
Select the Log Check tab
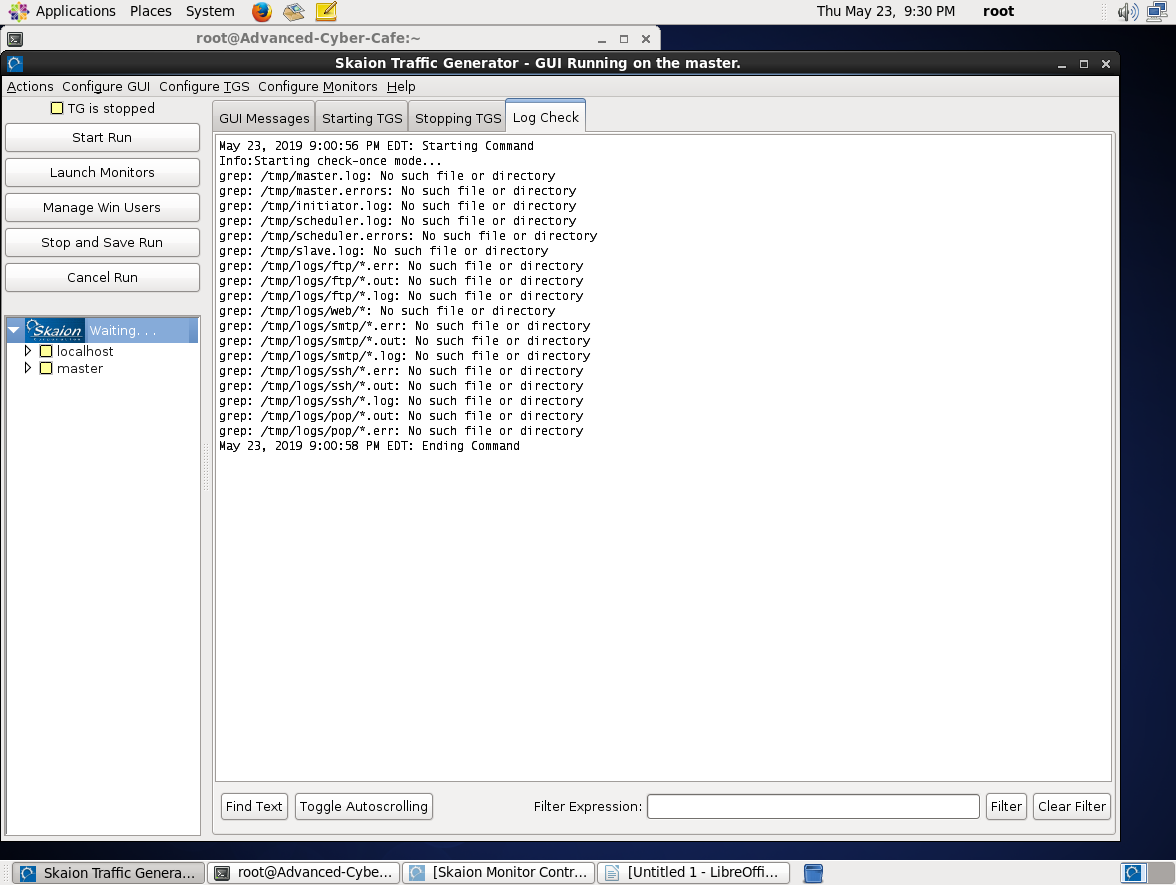[545, 117]
